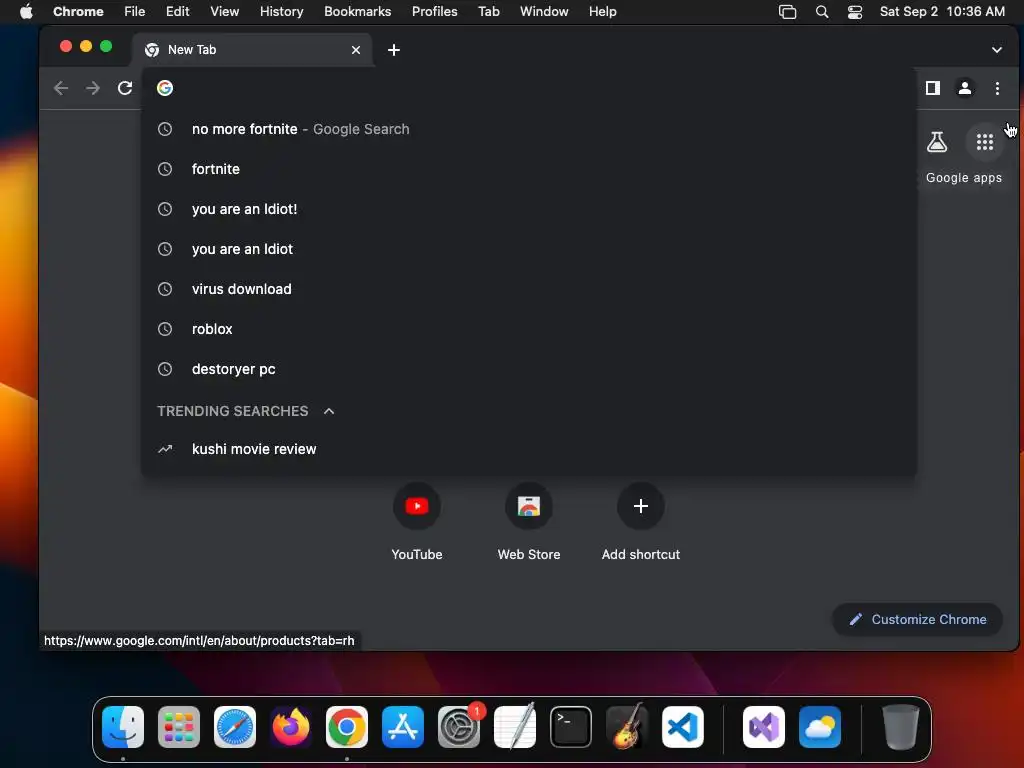The width and height of the screenshot is (1024, 768).
Task: Open a new tab with plus button
Action: click(x=394, y=50)
